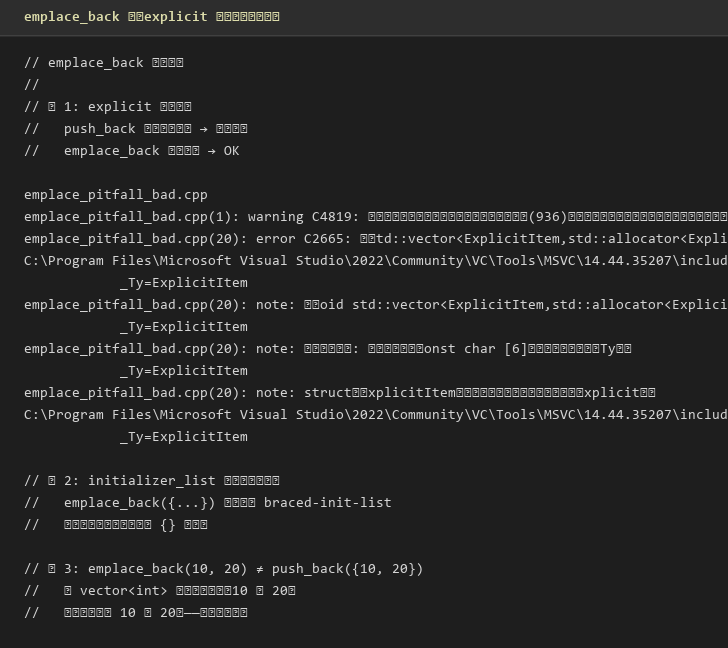Click the comment line containing '{}' braces only
The height and width of the screenshot is (648, 728).
click(x=116, y=525)
